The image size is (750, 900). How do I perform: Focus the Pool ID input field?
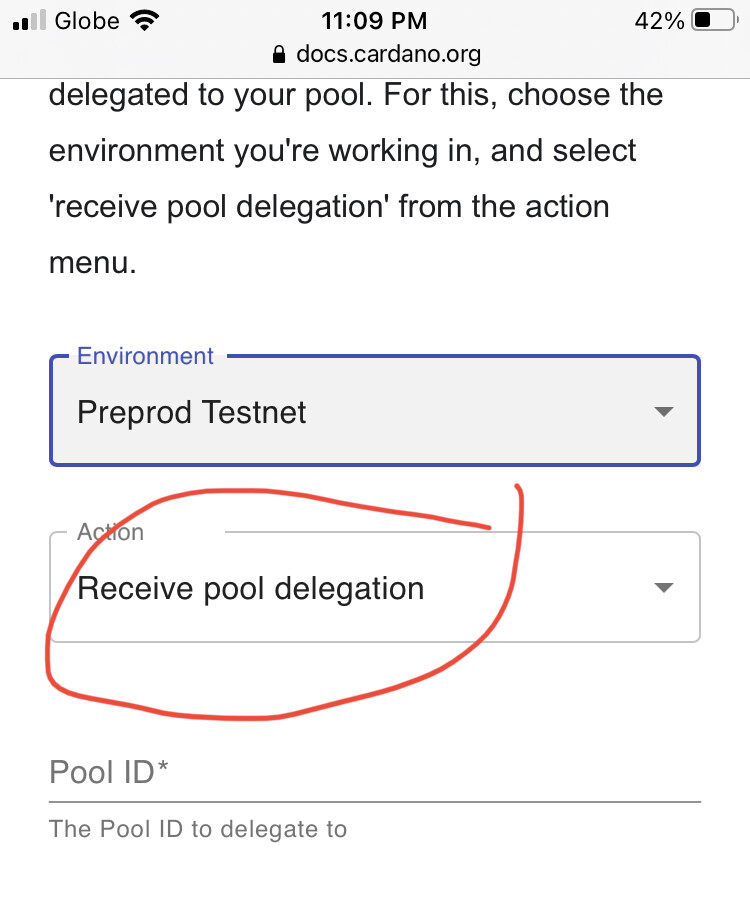[375, 773]
